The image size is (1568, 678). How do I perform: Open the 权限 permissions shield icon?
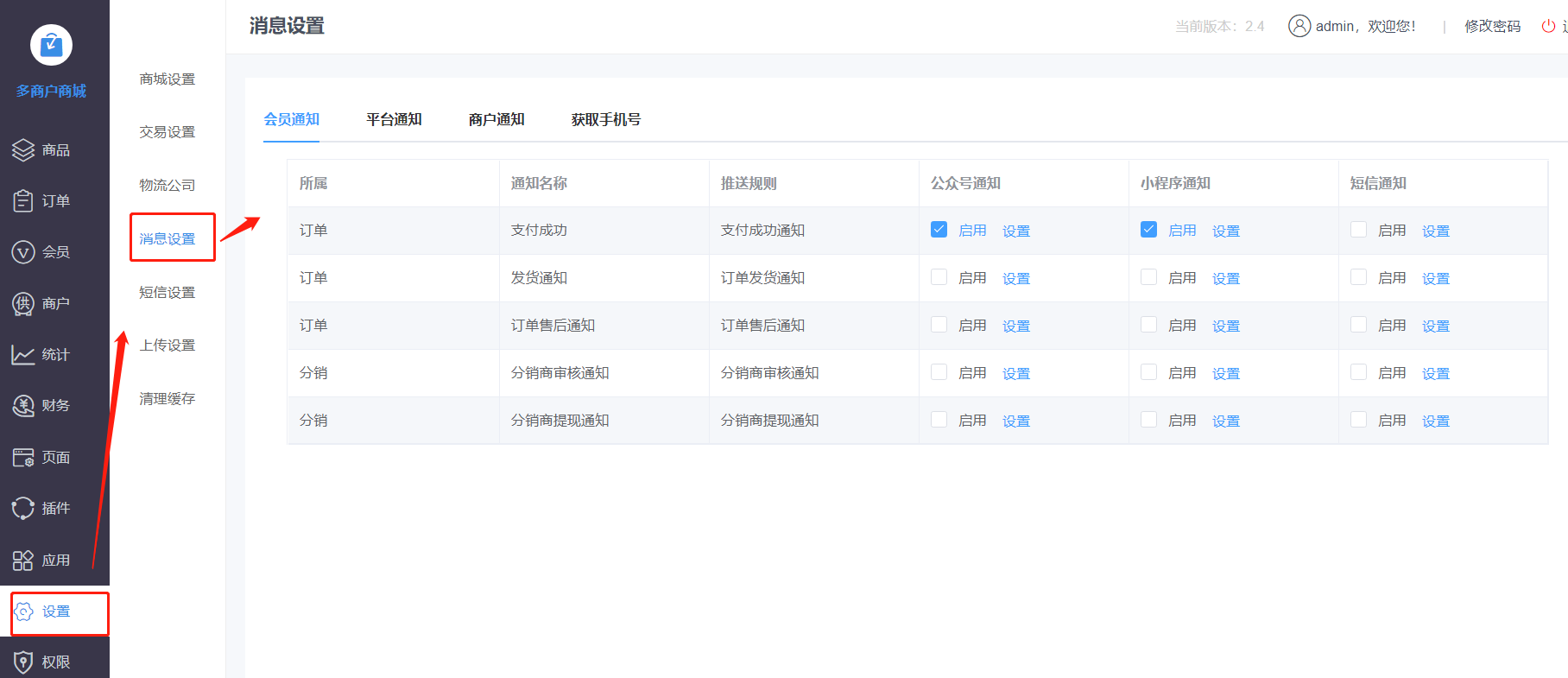[x=23, y=662]
